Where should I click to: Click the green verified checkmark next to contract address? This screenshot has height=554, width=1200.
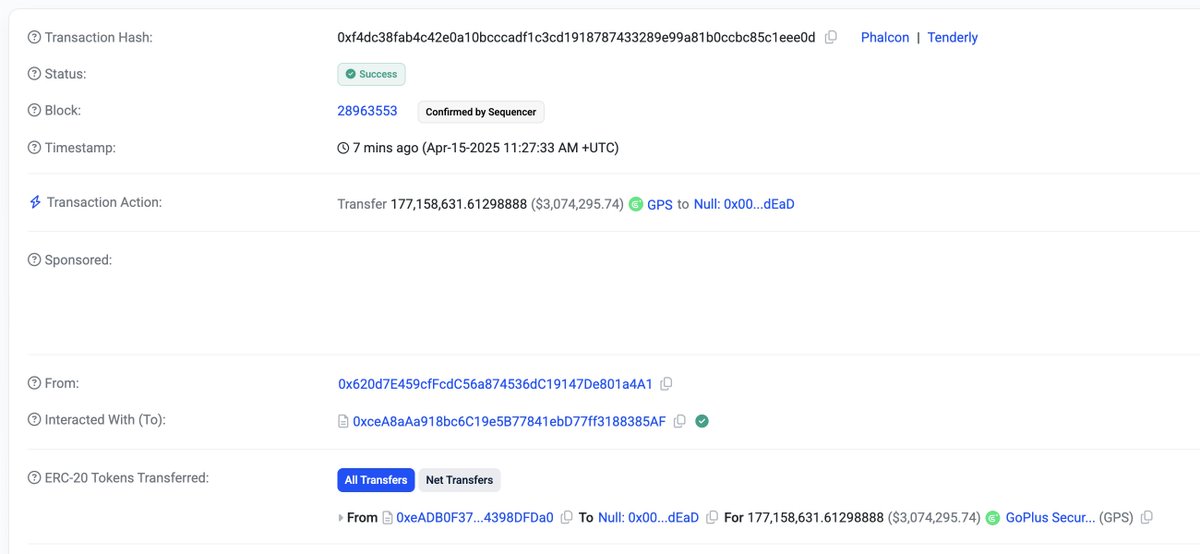point(702,421)
